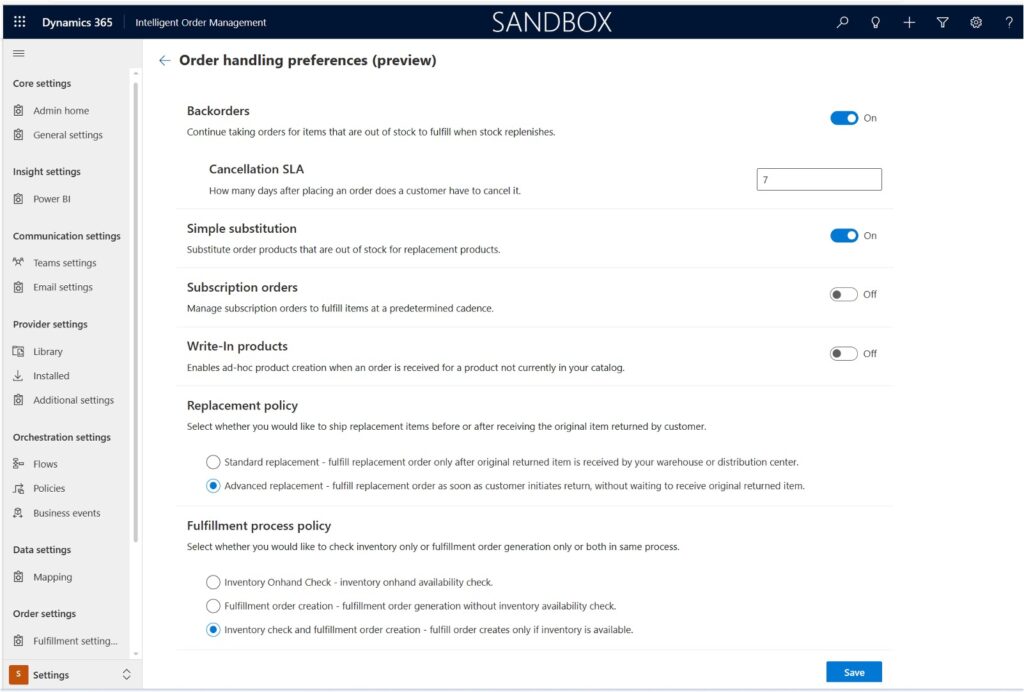This screenshot has height=692, width=1024.
Task: Expand the Settings area switcher
Action: pos(126,674)
